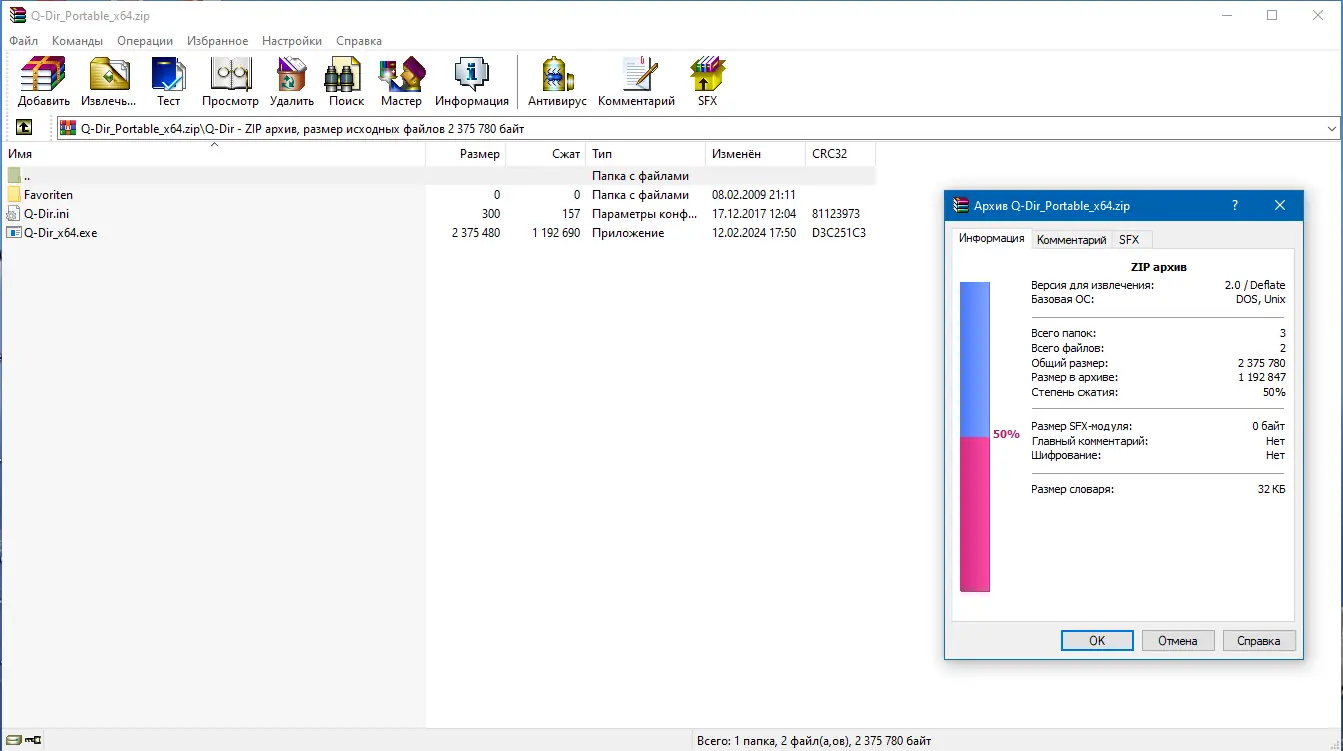Click the Q-Dir_x64.exe file icon
This screenshot has width=1343, height=751.
coord(14,233)
